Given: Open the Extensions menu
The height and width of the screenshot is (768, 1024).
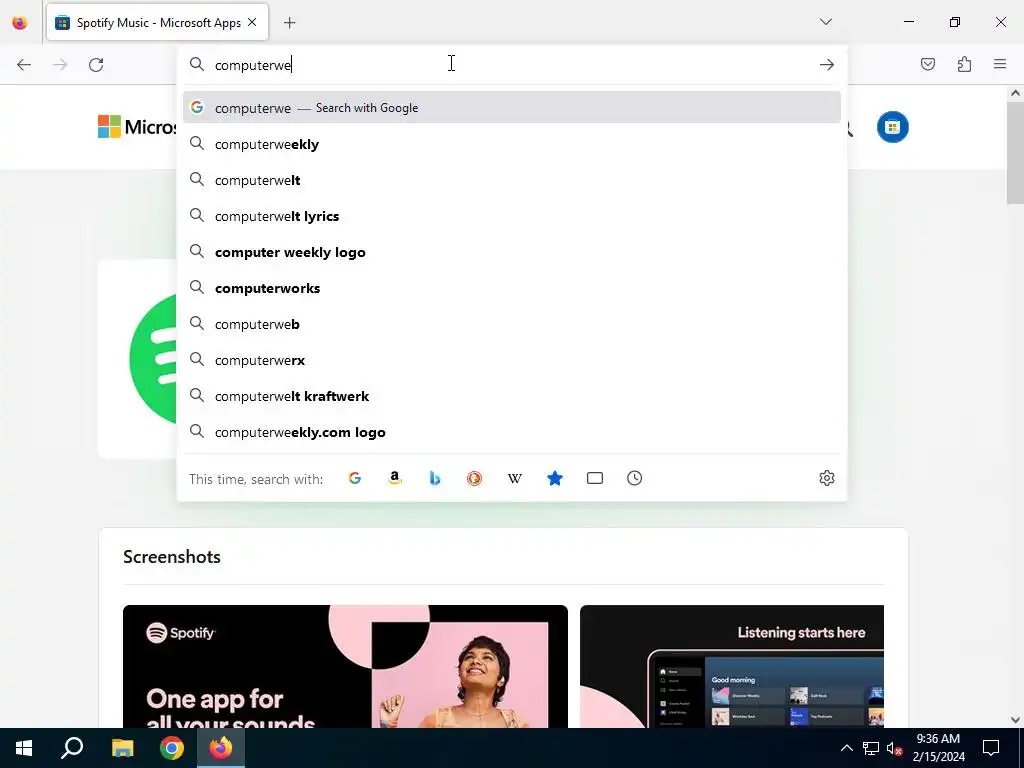Looking at the screenshot, I should click(964, 64).
